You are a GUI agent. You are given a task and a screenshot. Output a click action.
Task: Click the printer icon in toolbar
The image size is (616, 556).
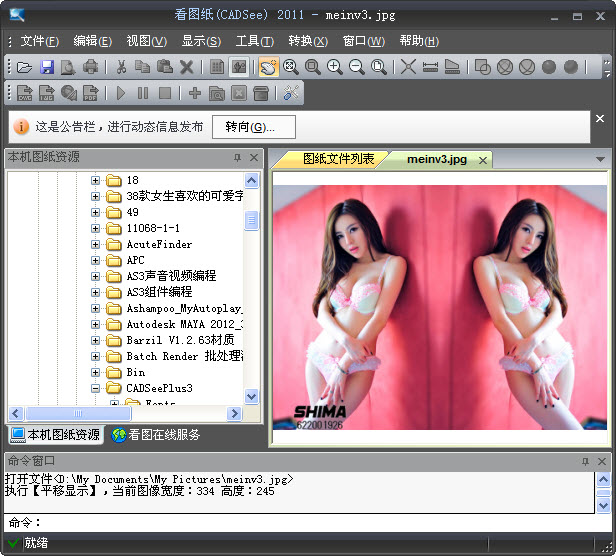91,67
